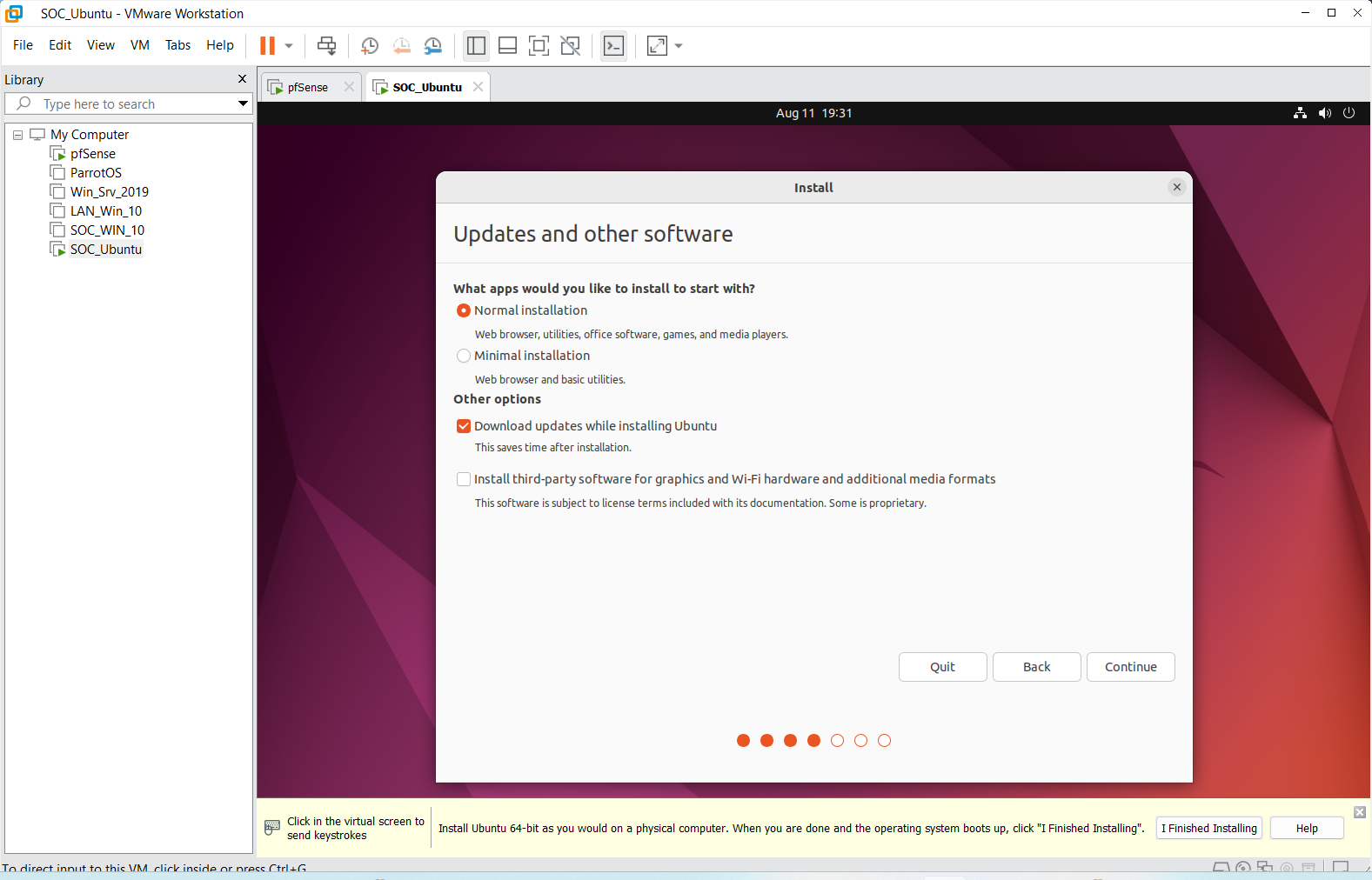
Task: Select LAN_Win_10 in the library
Action: coord(105,211)
